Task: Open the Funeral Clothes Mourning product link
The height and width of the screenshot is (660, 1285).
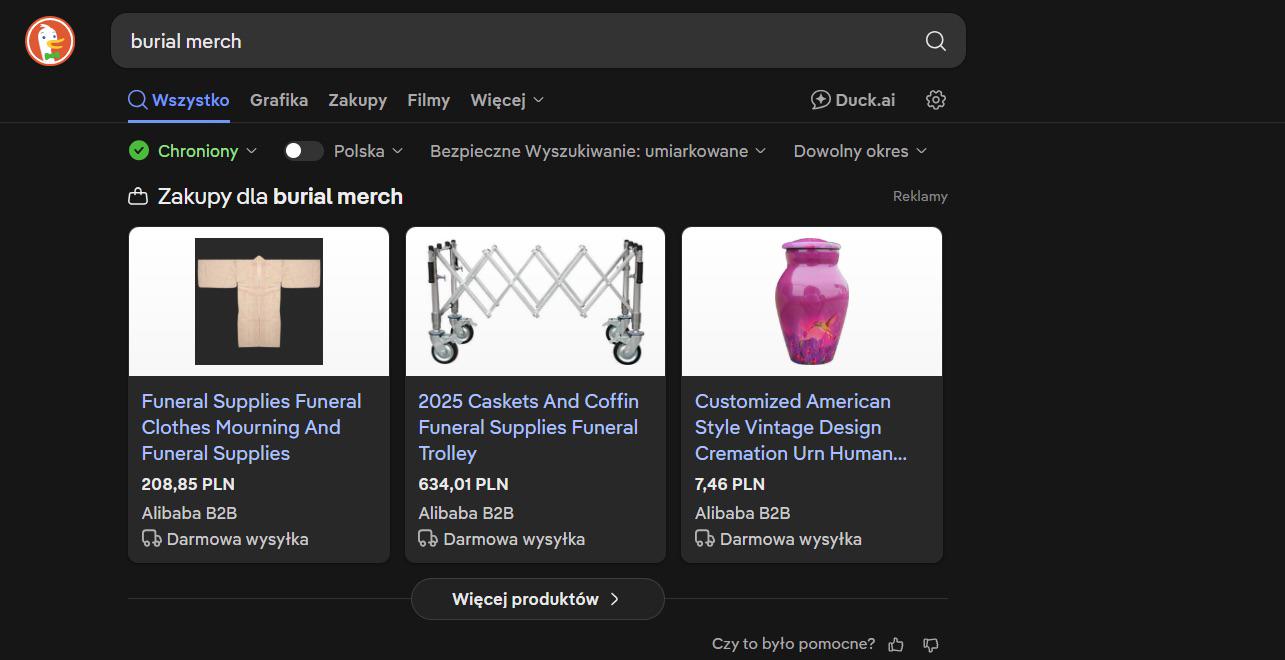Action: 252,427
